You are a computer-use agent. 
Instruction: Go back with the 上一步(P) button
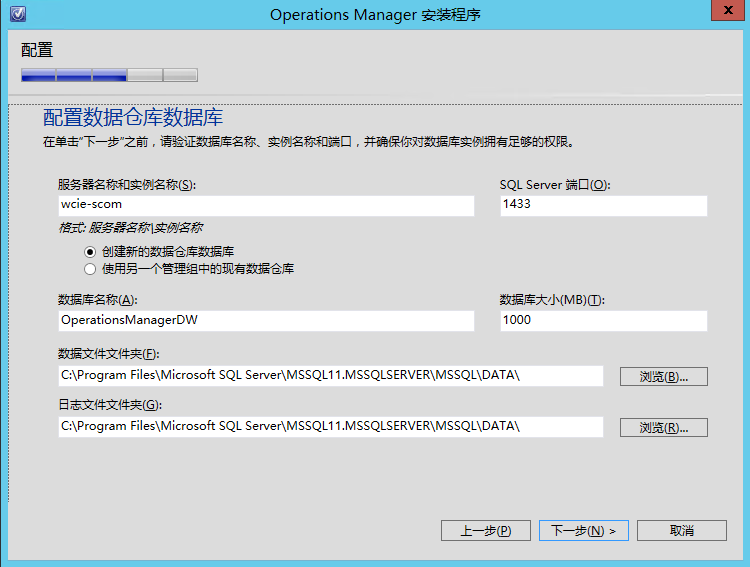(x=486, y=531)
